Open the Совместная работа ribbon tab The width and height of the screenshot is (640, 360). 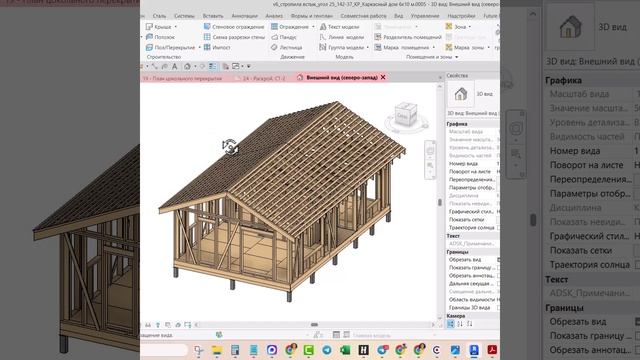363,16
